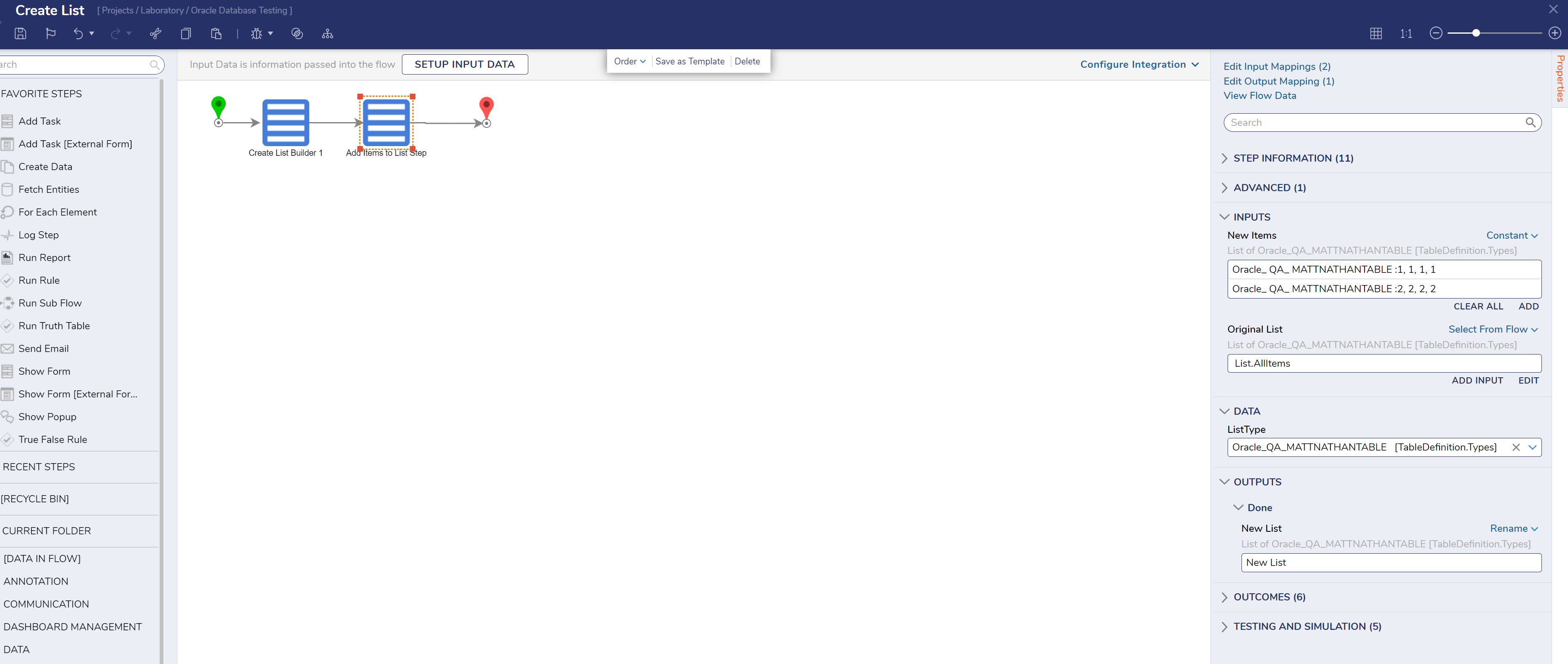Click the Undo toolbar icon
The width and height of the screenshot is (1568, 664).
[x=77, y=33]
